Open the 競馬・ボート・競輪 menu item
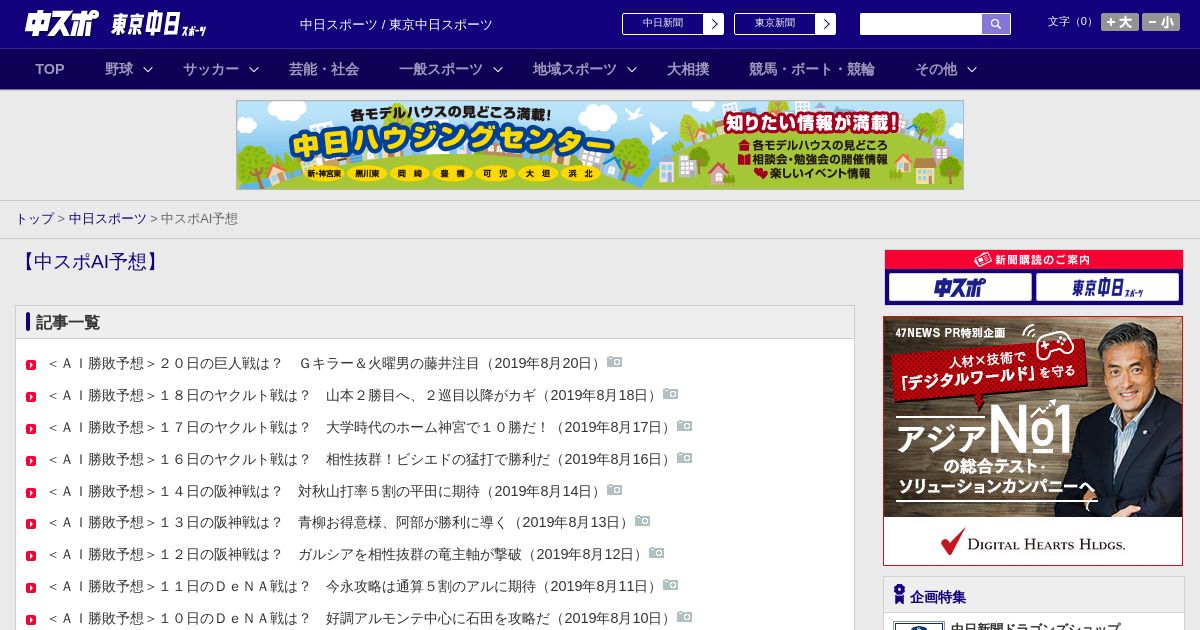Viewport: 1200px width, 630px height. (x=812, y=69)
